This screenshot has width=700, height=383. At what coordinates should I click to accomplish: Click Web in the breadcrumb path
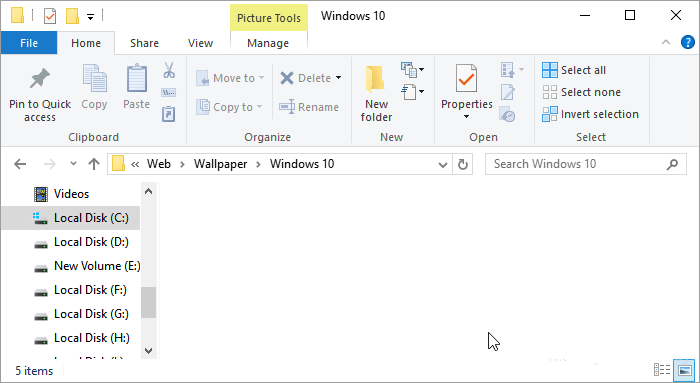click(x=159, y=164)
